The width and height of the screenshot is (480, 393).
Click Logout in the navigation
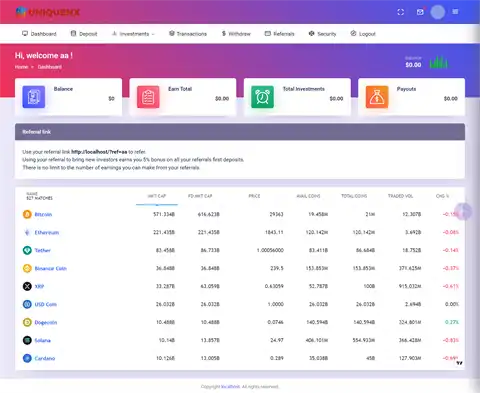(x=363, y=34)
